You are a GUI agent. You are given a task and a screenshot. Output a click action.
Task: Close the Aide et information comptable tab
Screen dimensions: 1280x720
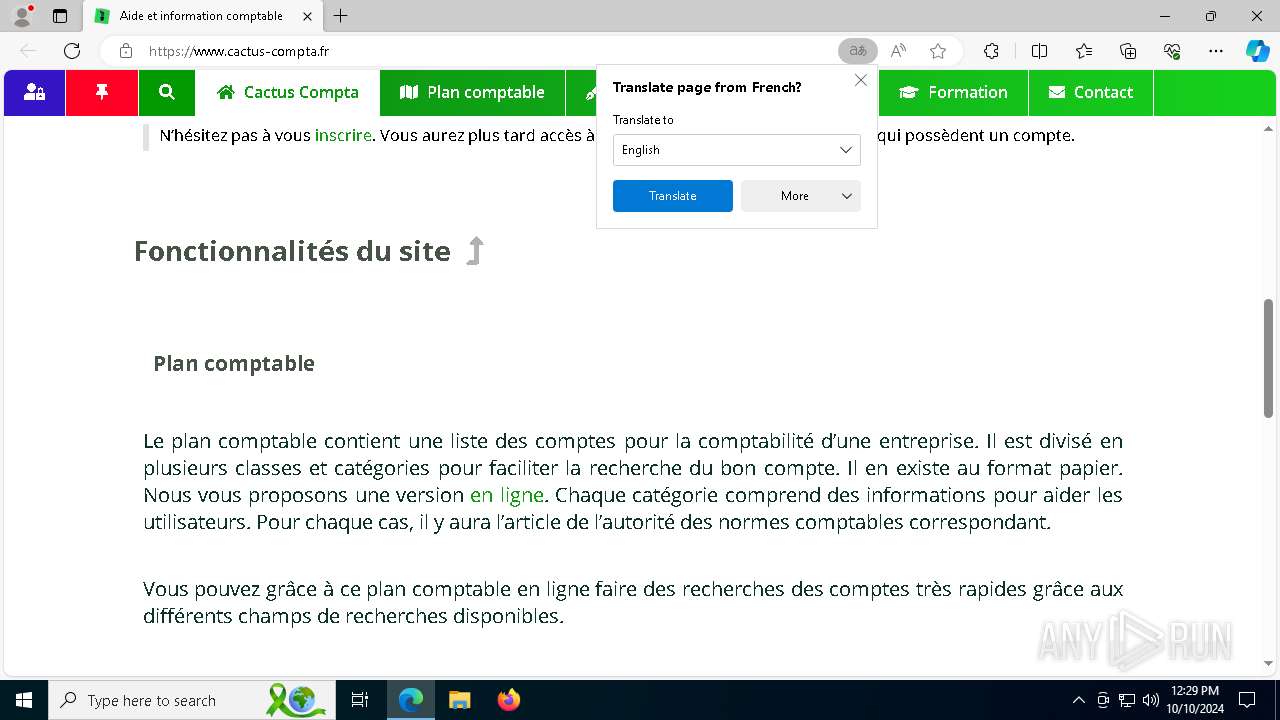(x=307, y=16)
